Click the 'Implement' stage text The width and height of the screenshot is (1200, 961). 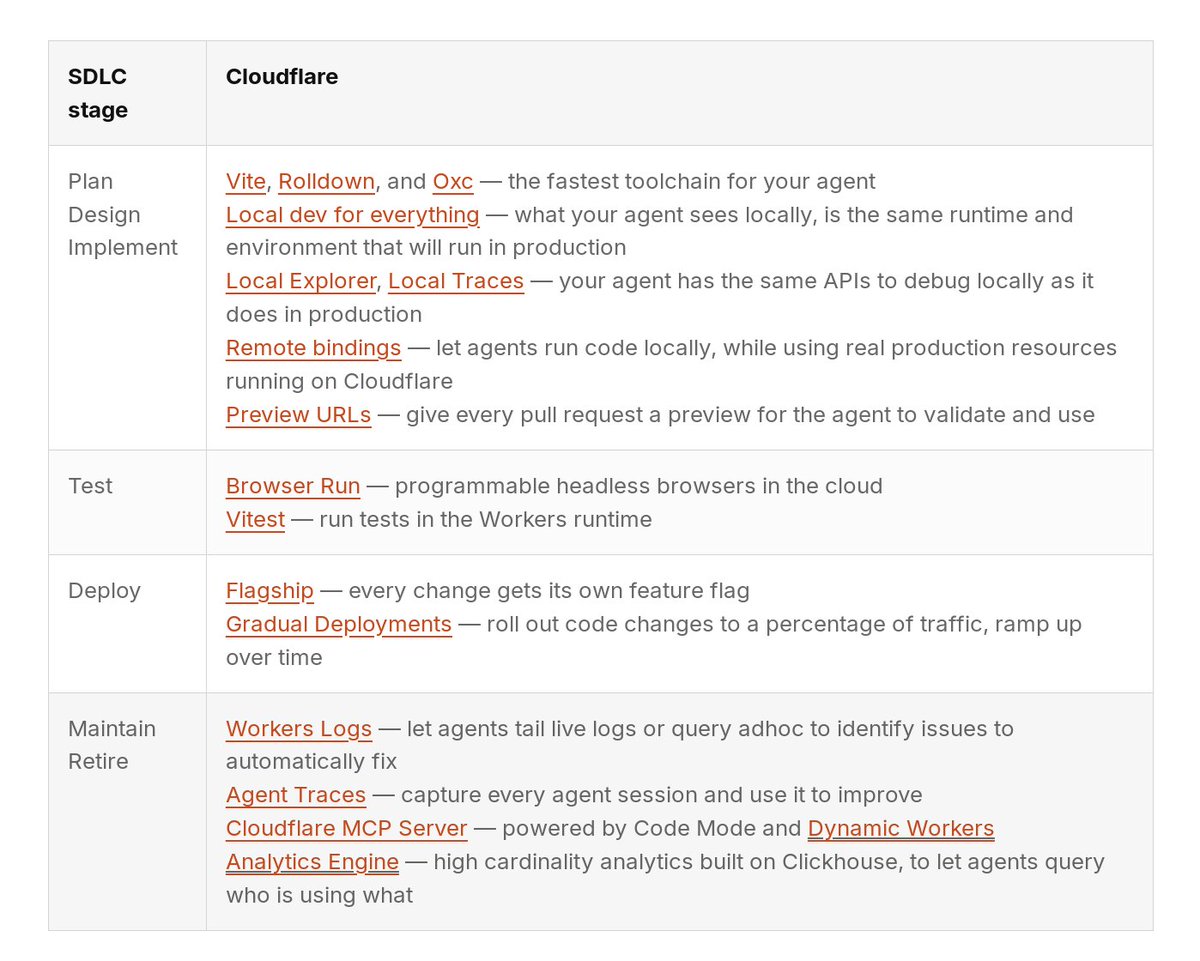(x=123, y=247)
